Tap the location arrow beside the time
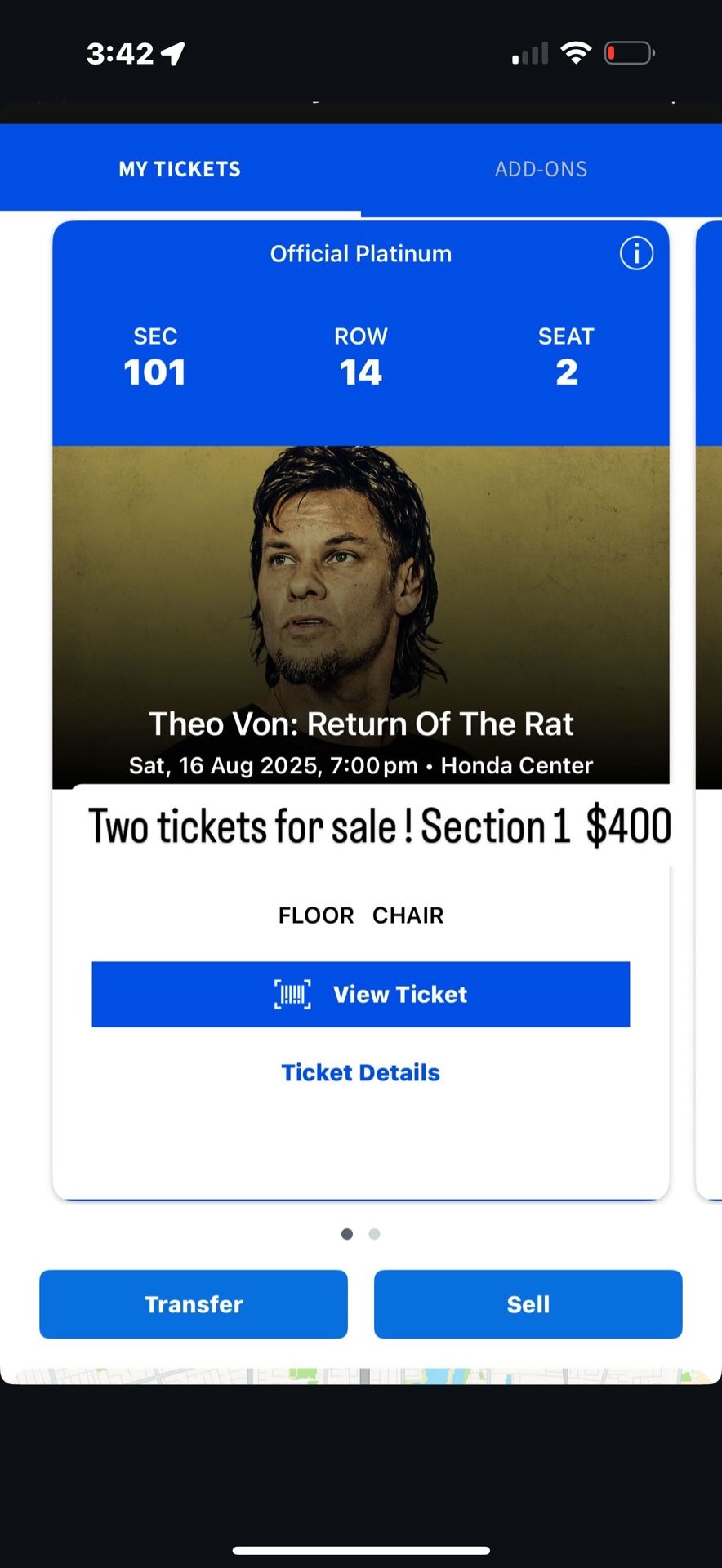The image size is (722, 1568). pos(173,54)
